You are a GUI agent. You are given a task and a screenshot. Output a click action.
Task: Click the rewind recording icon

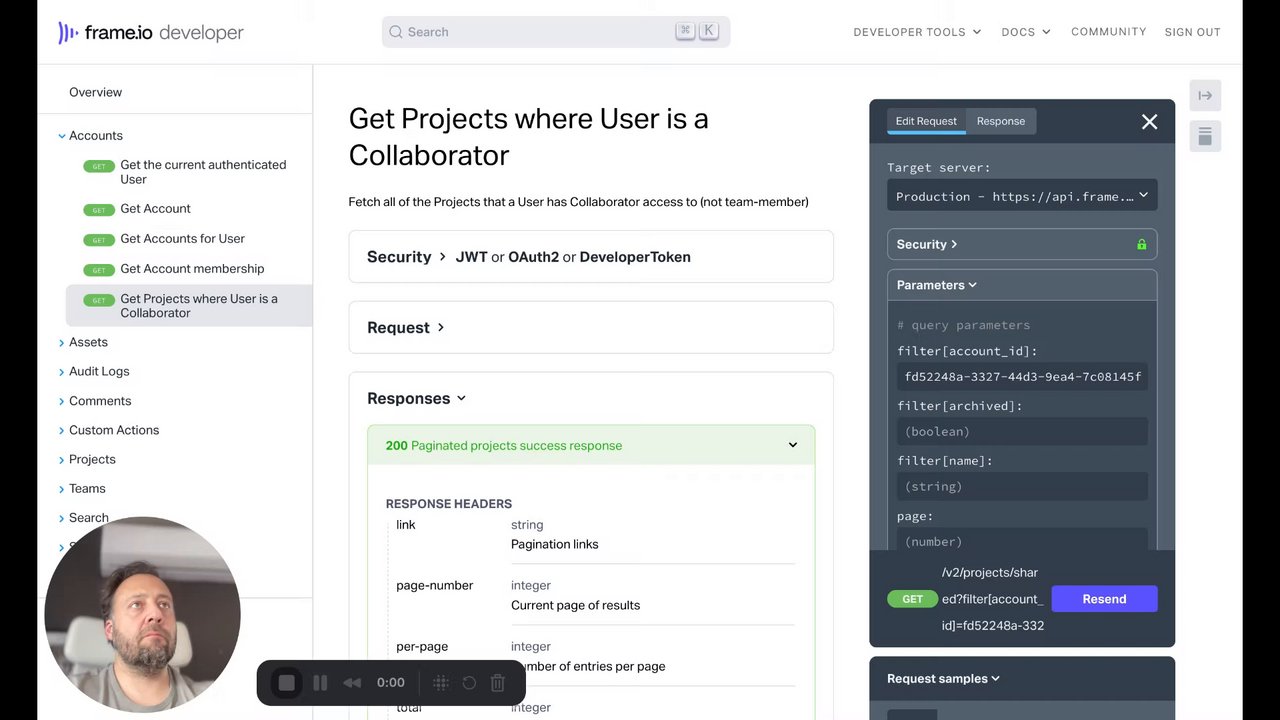[x=352, y=683]
